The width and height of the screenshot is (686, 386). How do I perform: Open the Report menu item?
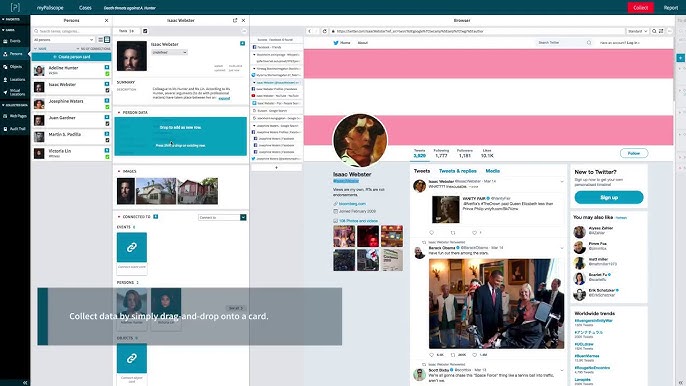pos(670,8)
